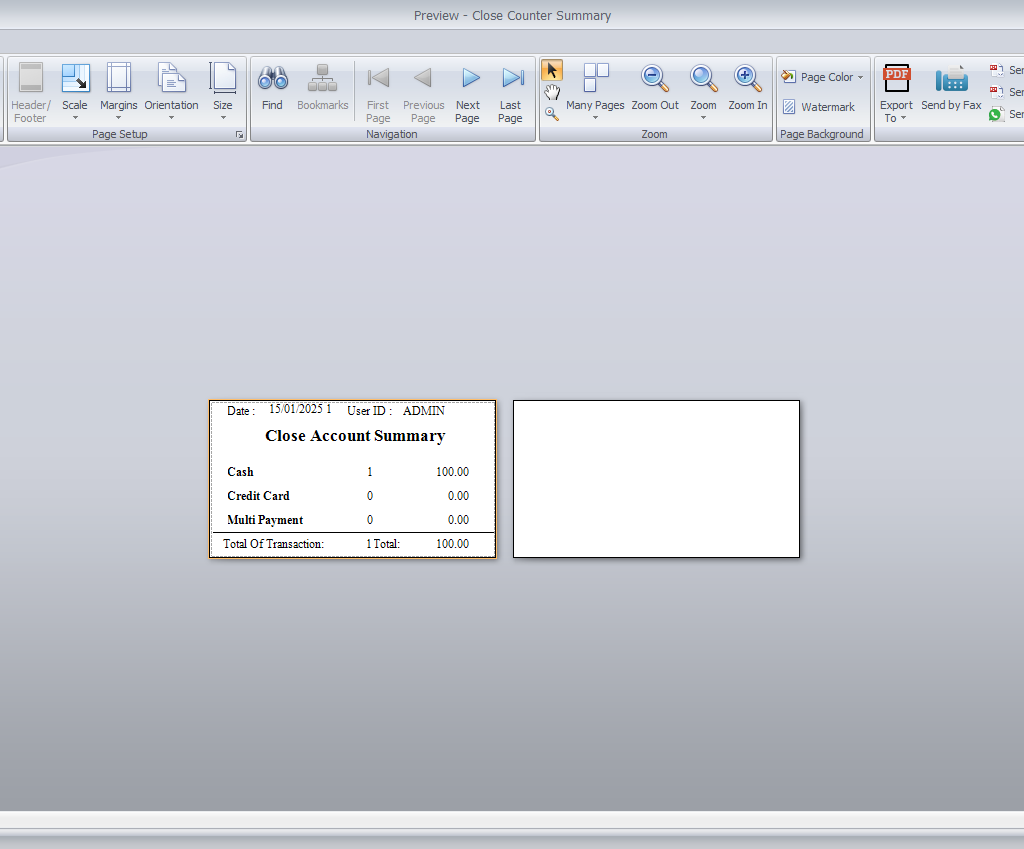1024x849 pixels.
Task: Select the mouse pointer tool
Action: tap(552, 70)
